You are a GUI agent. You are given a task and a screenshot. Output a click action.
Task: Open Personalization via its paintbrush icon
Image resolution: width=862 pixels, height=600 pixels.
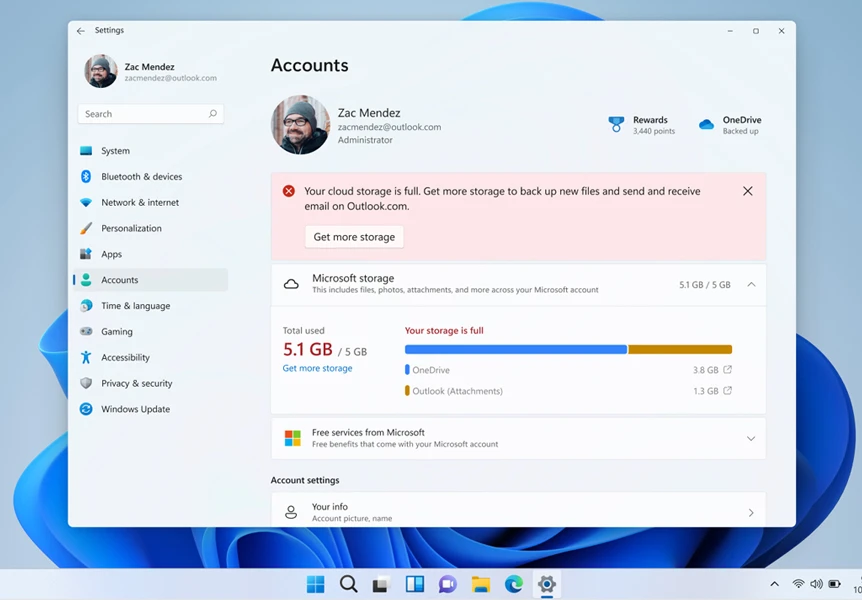tap(86, 228)
